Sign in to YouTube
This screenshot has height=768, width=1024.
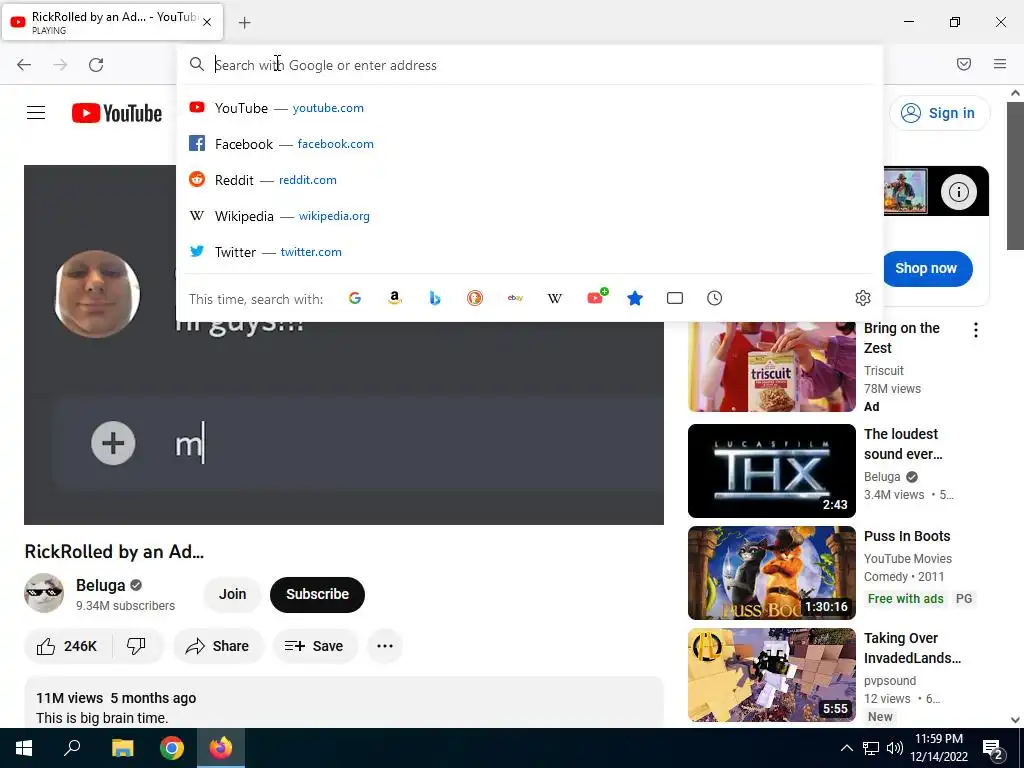(x=938, y=113)
